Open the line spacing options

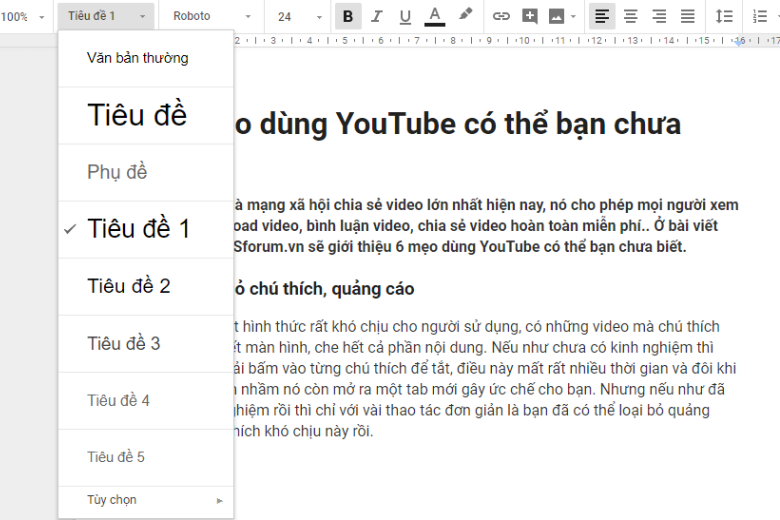click(x=725, y=16)
